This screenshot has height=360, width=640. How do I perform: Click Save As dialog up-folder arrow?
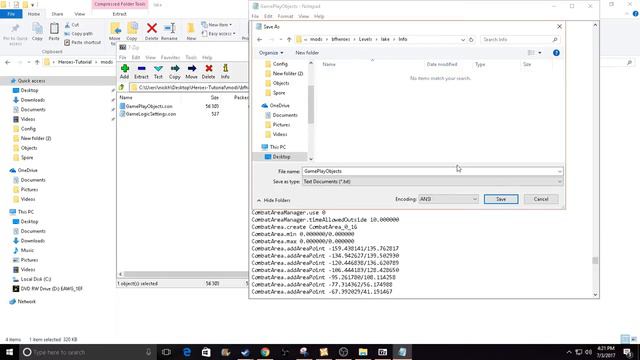[x=289, y=40]
